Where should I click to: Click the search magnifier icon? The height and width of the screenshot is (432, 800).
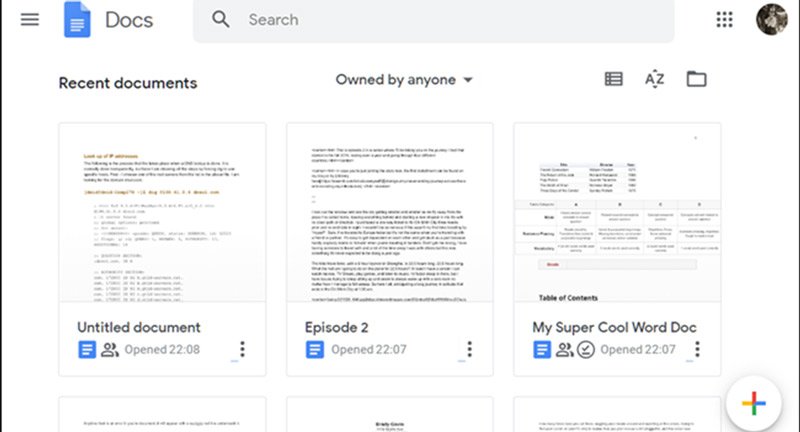221,19
